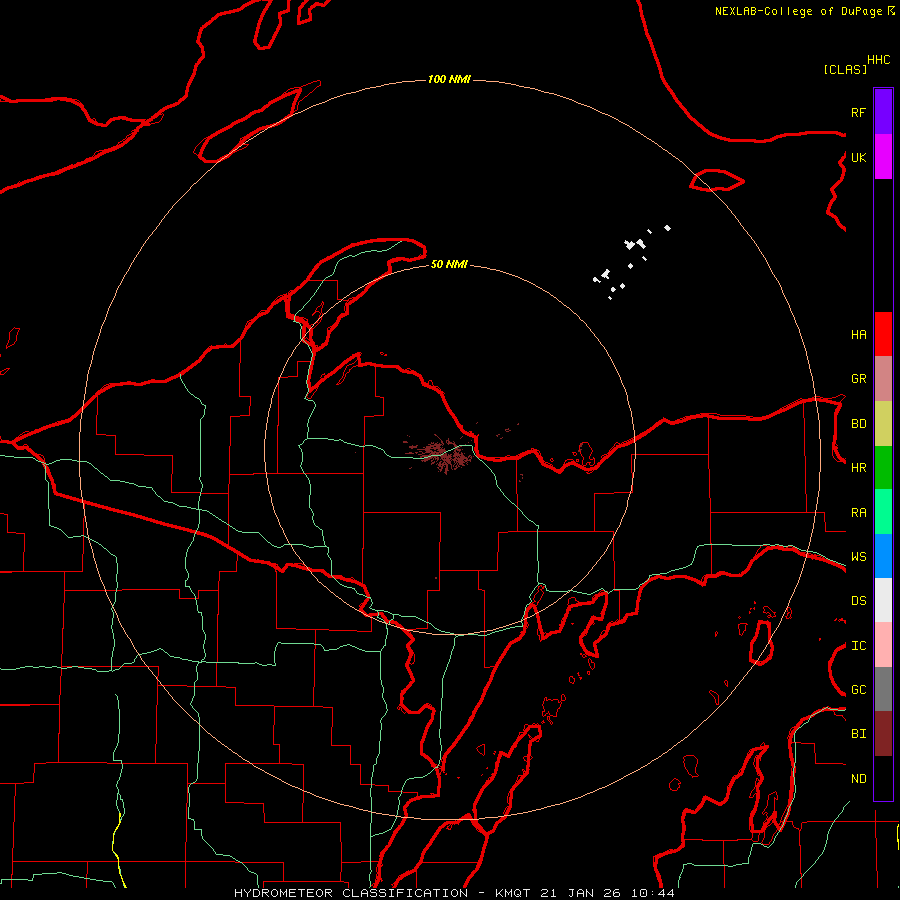Click the GR legend label
The width and height of the screenshot is (900, 900).
pyautogui.click(x=858, y=379)
